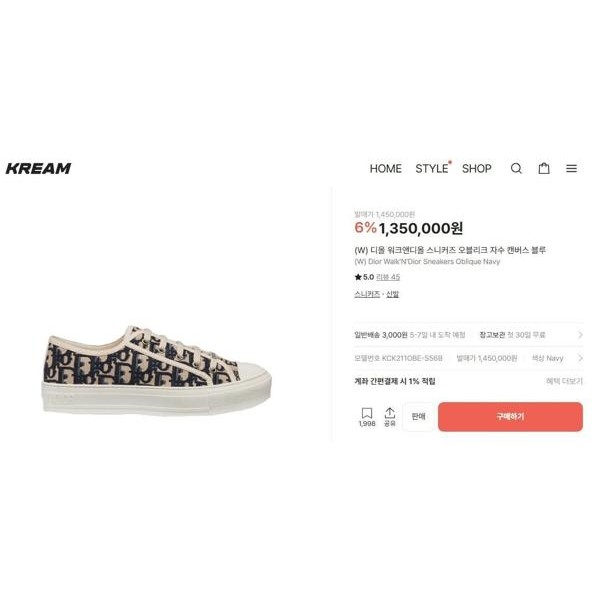Click the 5.0 star rating
The image size is (600, 600).
pyautogui.click(x=364, y=277)
